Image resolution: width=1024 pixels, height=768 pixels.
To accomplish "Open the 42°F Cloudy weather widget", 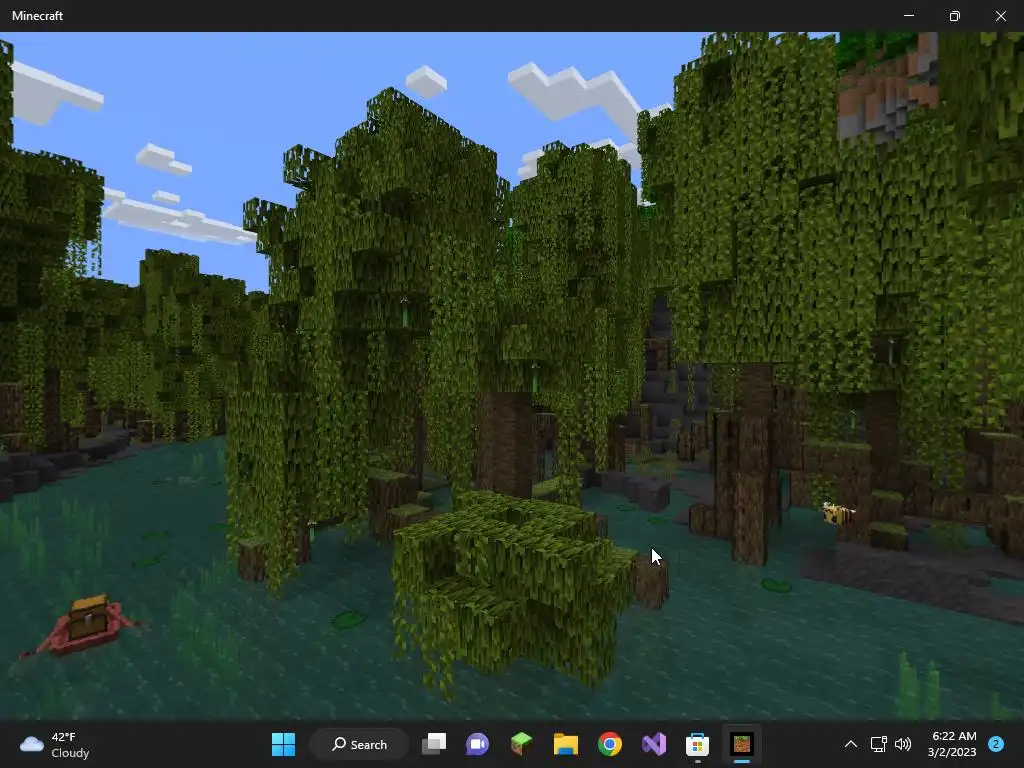I will 55,744.
